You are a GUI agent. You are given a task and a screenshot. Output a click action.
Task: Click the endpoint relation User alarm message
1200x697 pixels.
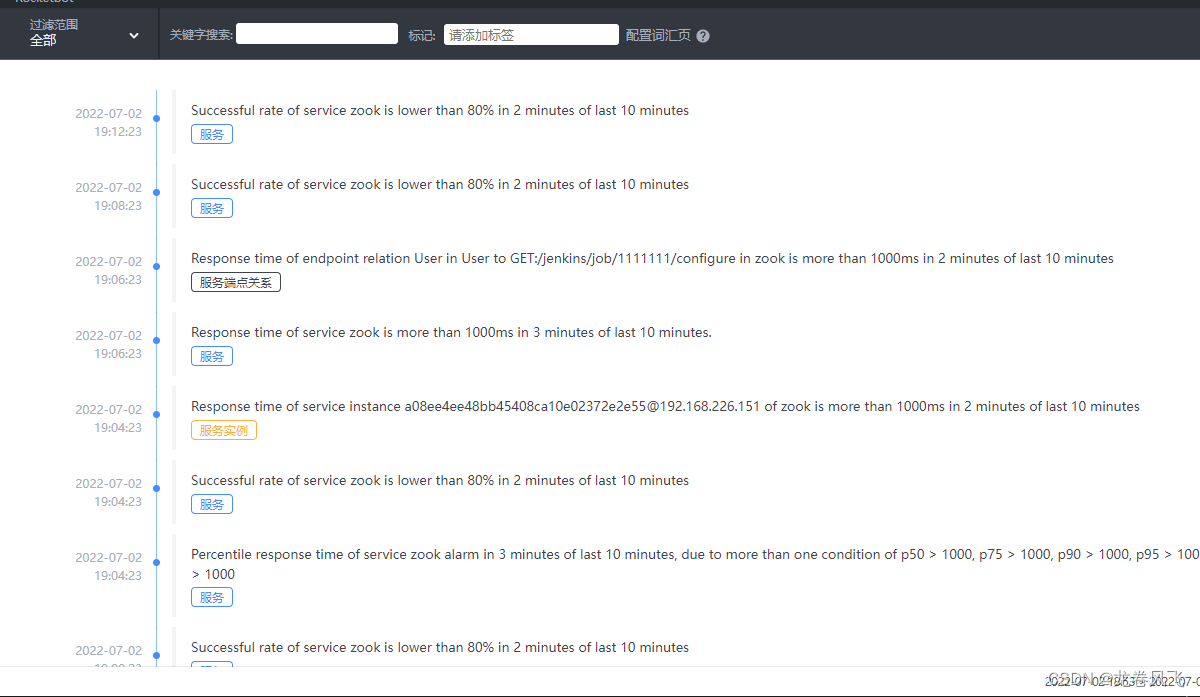(652, 258)
